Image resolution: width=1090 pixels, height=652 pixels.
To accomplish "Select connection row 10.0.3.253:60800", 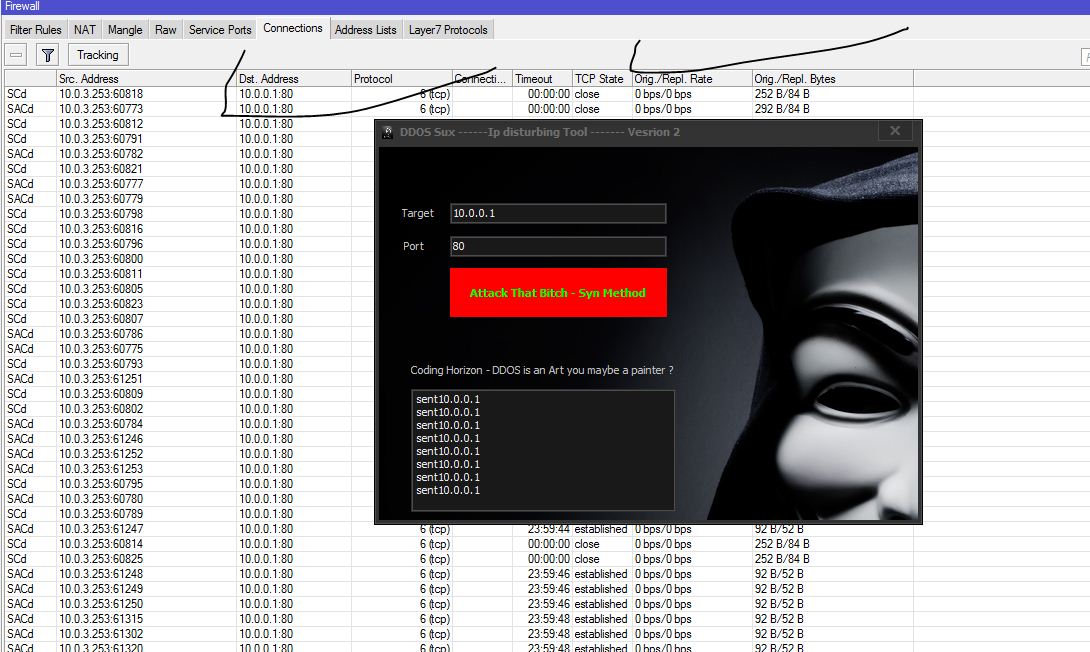I will 189,259.
